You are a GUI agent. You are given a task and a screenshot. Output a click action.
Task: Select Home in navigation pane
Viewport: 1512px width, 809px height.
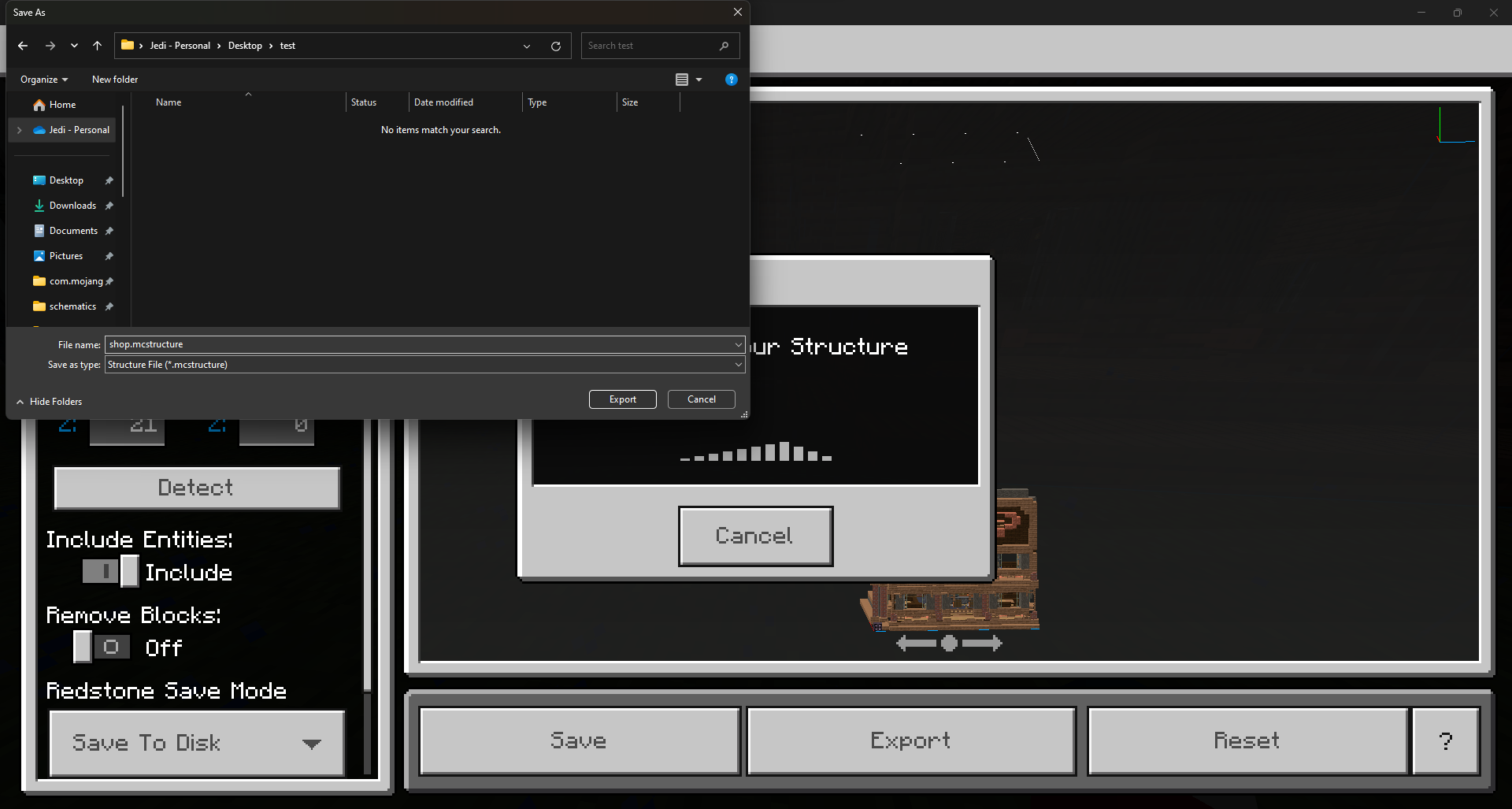coord(63,105)
